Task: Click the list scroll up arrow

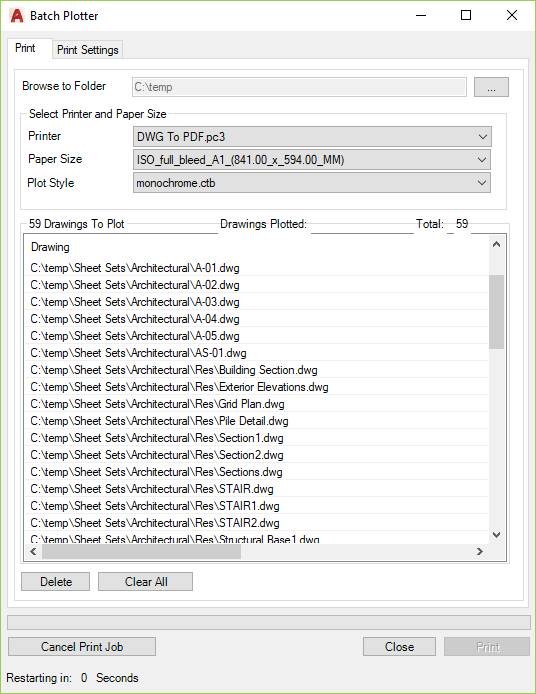Action: [497, 244]
